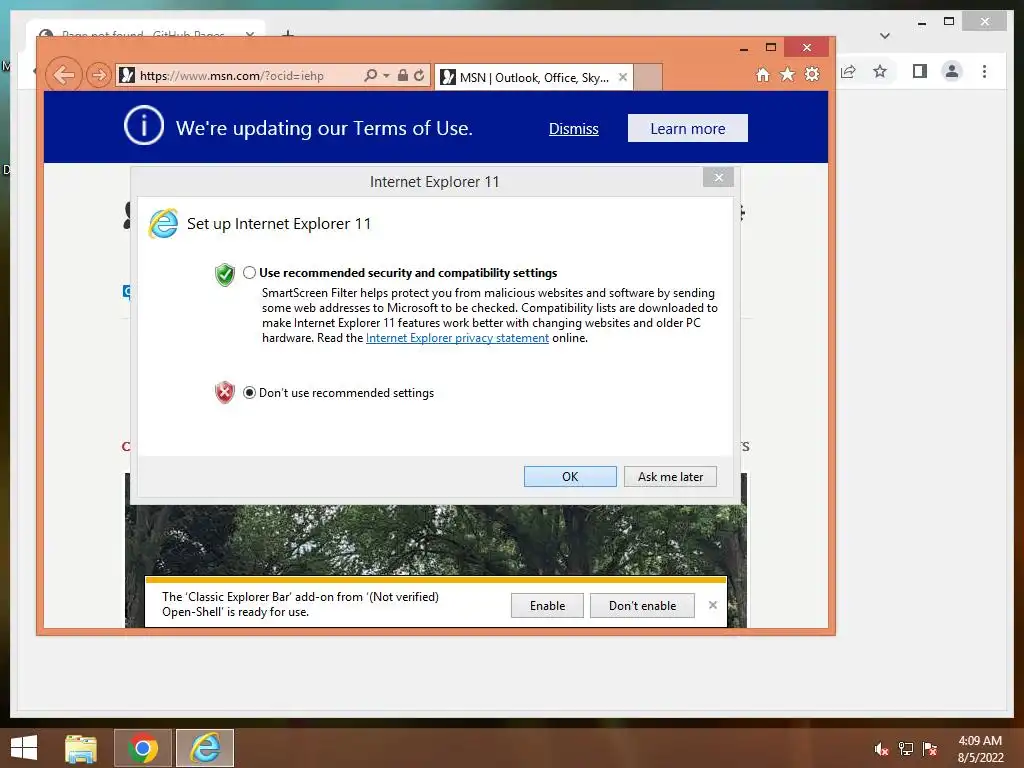
Task: Bookmark the page with Chrome star
Action: (880, 71)
